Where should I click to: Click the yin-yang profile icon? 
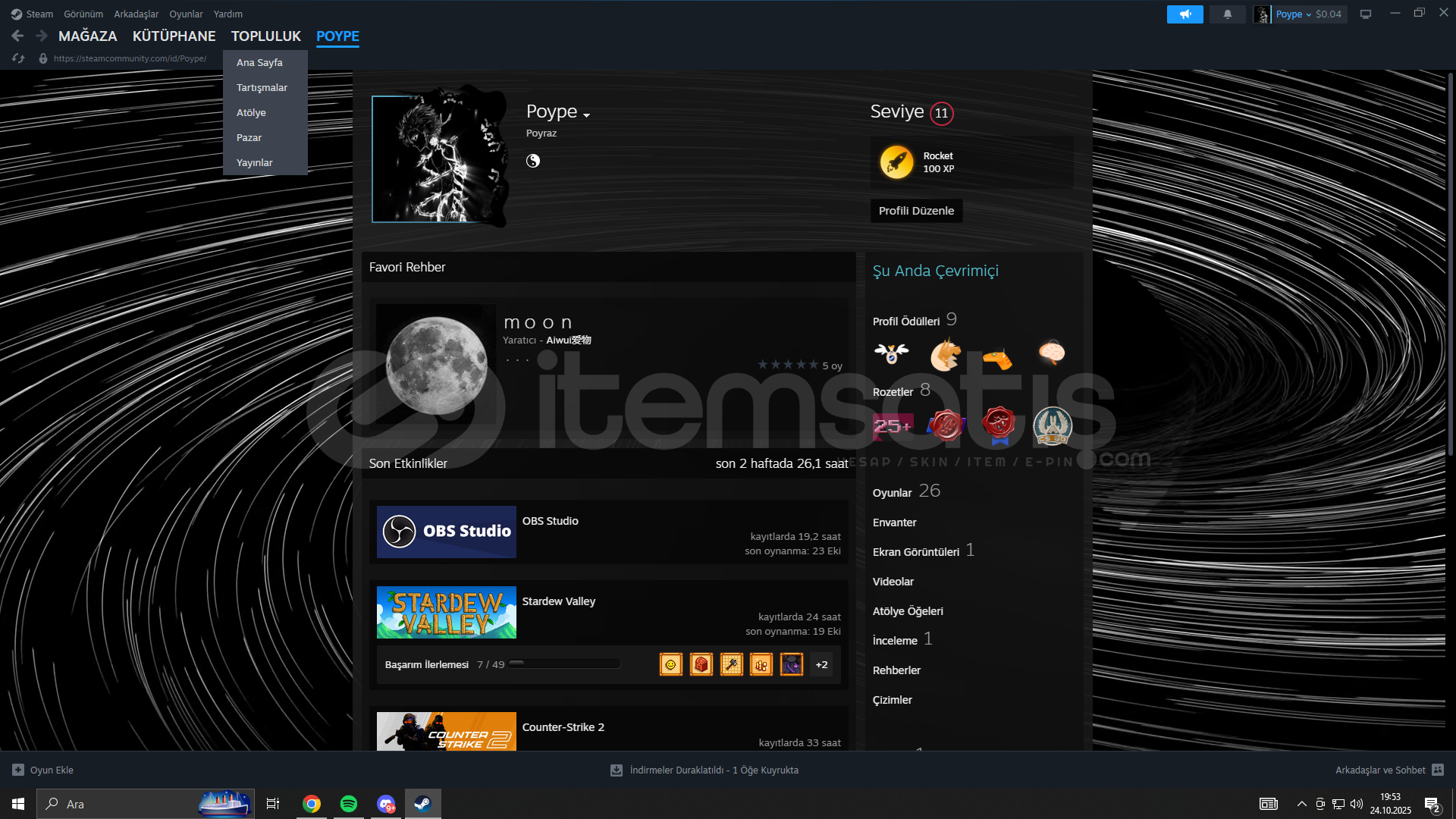pyautogui.click(x=533, y=161)
